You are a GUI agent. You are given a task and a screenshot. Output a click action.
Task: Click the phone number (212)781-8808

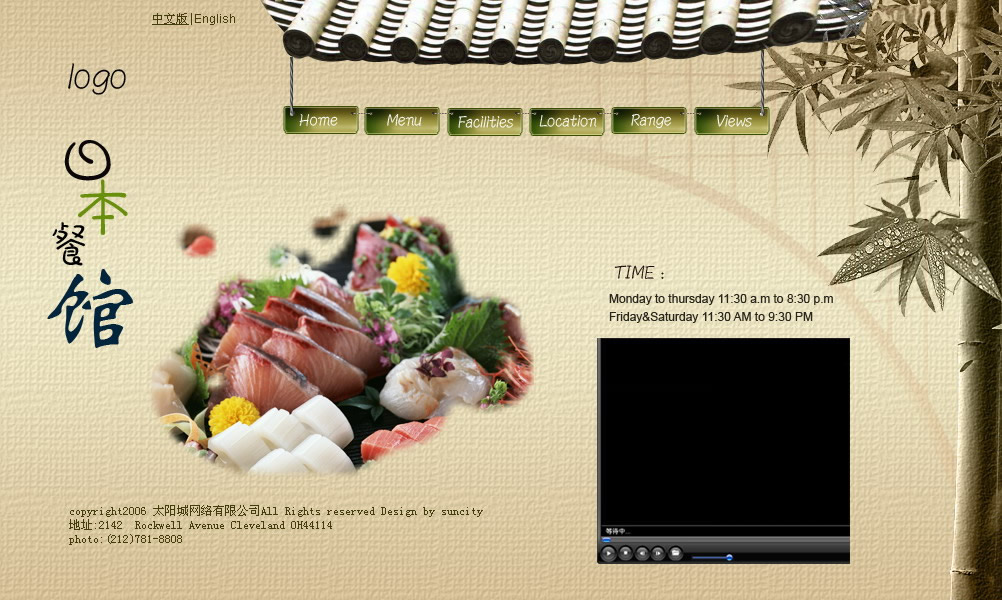click(144, 539)
